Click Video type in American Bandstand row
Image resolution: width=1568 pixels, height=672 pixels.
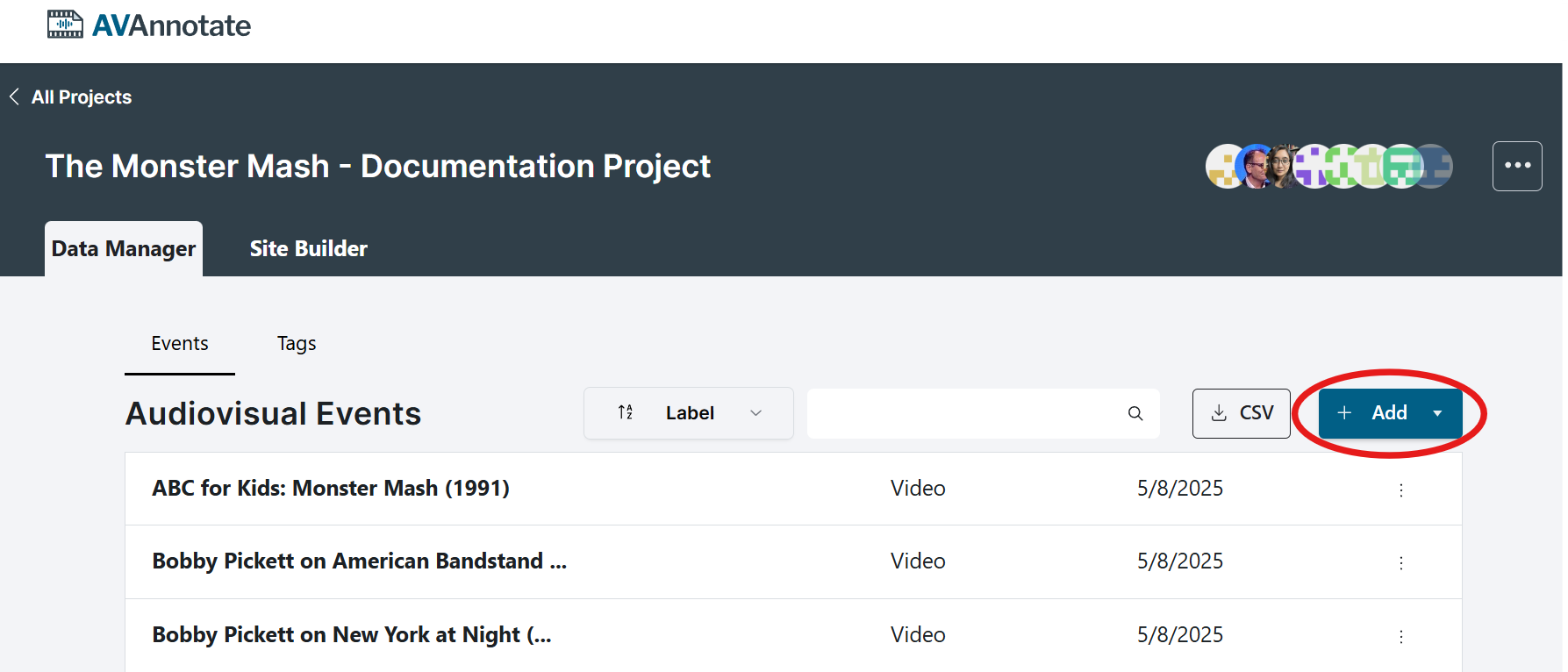[918, 561]
